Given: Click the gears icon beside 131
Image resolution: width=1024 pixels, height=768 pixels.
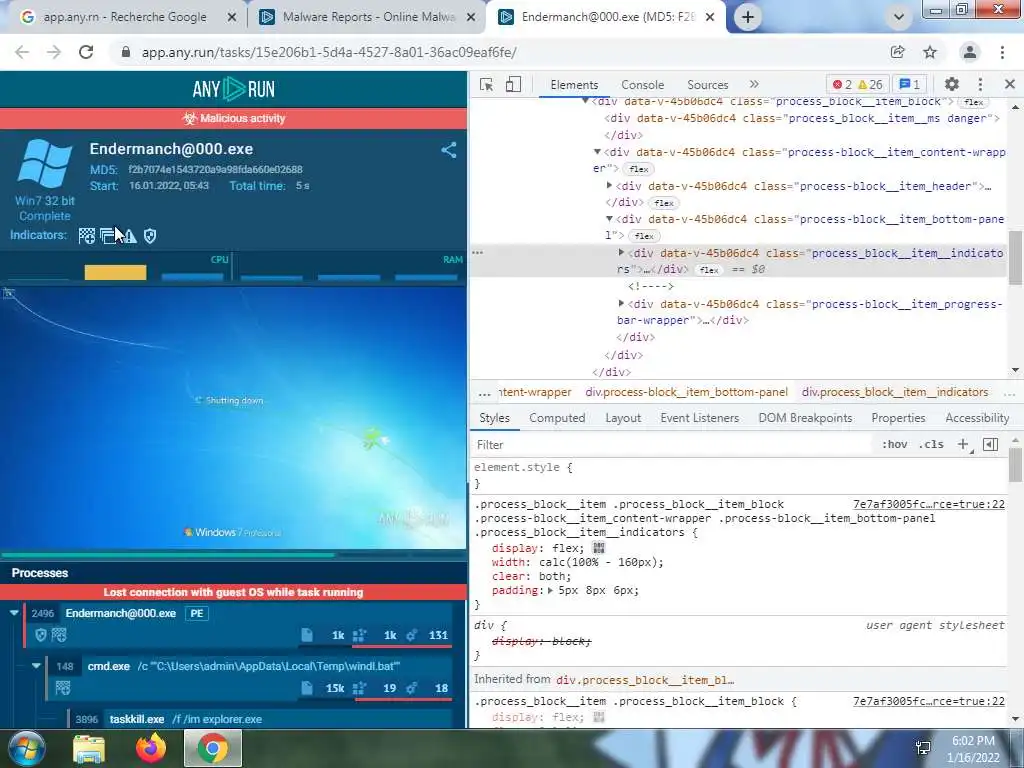Looking at the screenshot, I should pos(411,635).
